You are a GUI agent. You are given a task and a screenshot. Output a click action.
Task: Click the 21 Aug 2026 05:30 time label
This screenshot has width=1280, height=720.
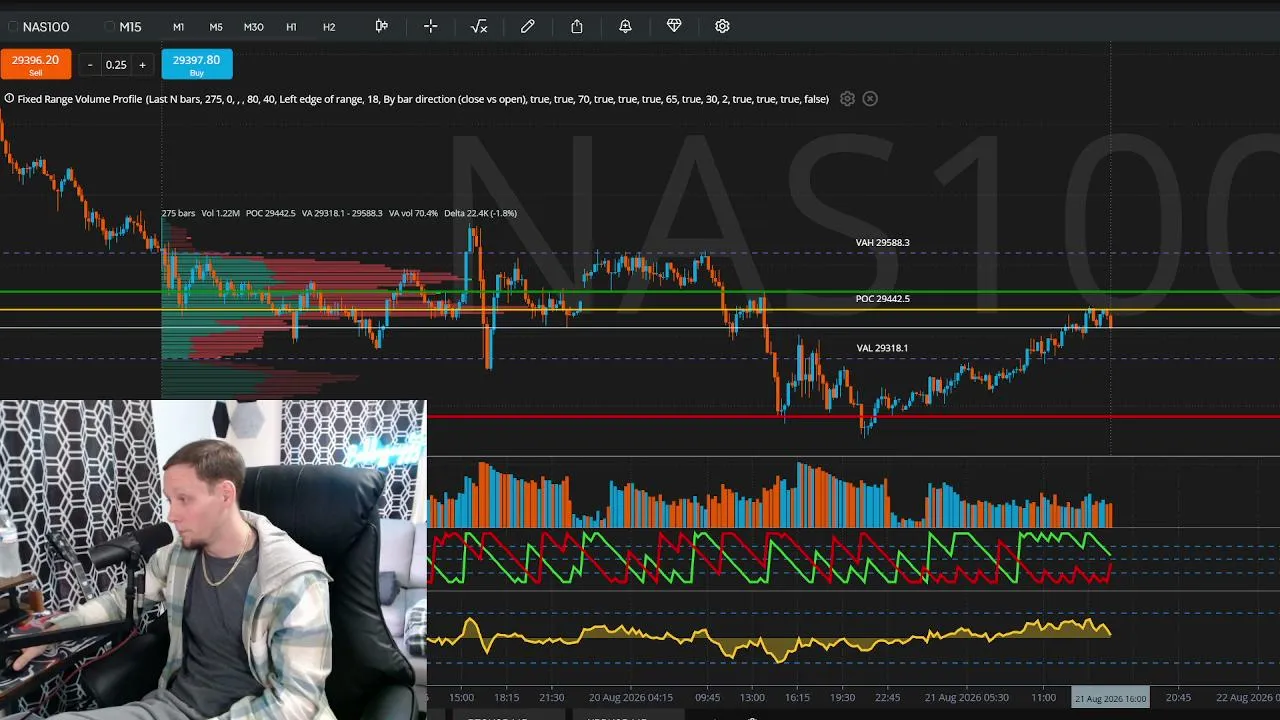click(967, 698)
